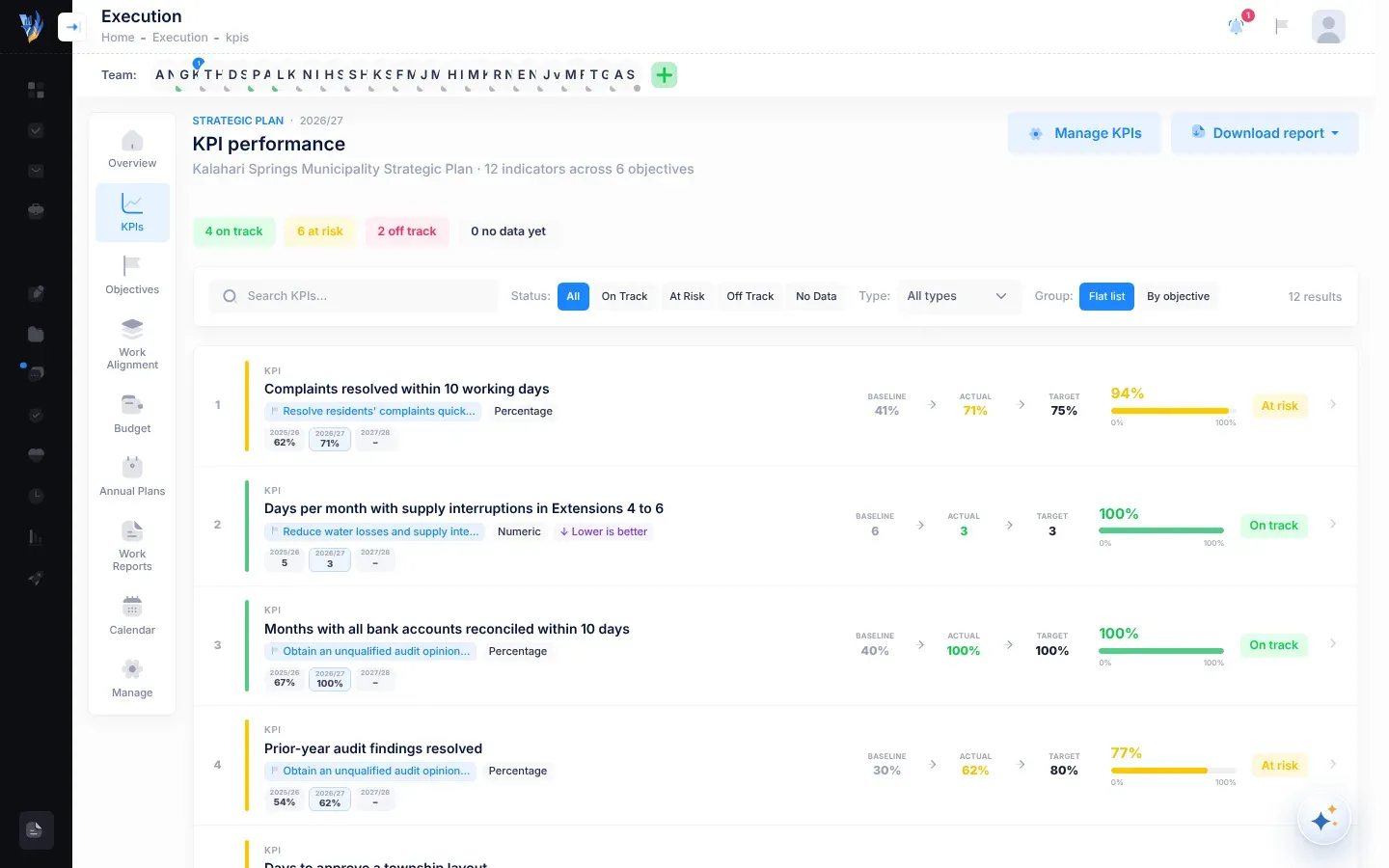Click the Manage gear icon
The width and height of the screenshot is (1389, 868).
tap(132, 669)
